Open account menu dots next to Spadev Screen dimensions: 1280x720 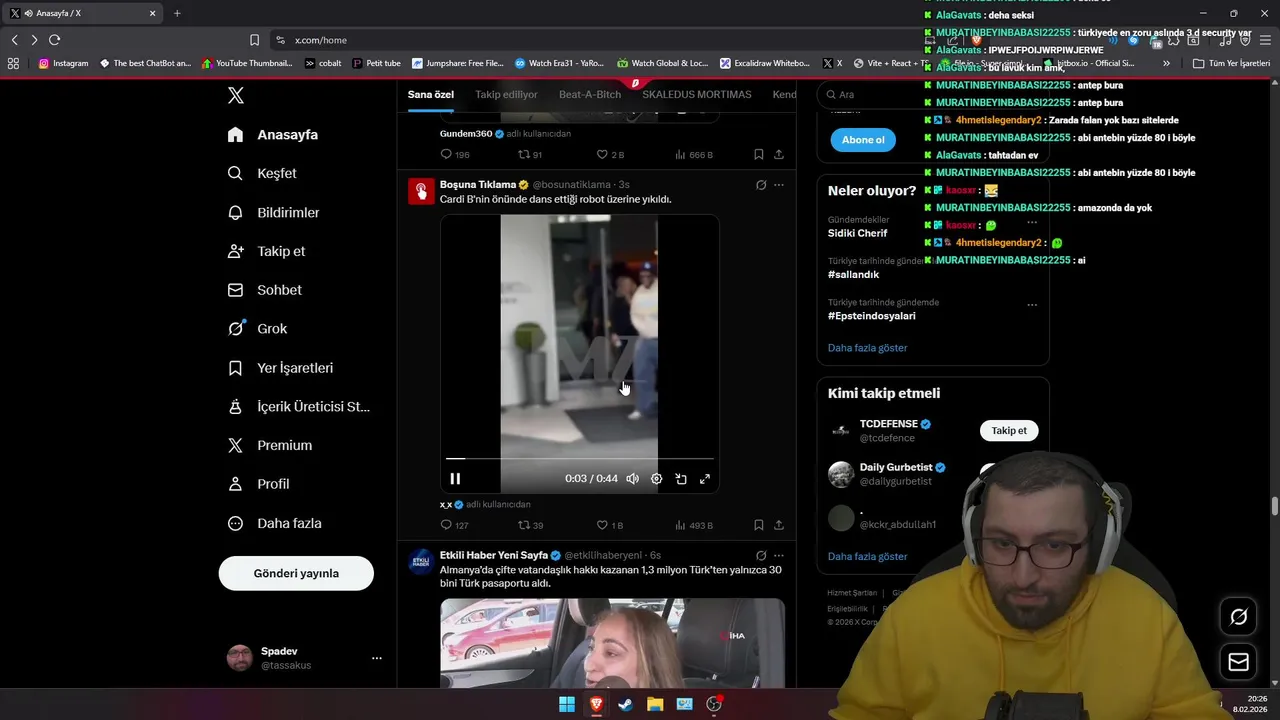coord(377,658)
